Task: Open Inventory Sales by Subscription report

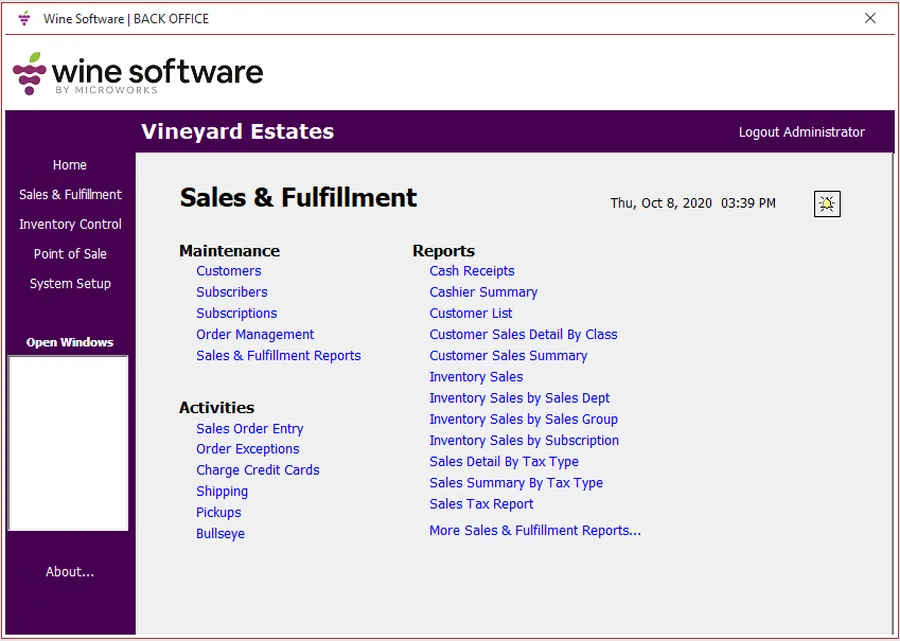Action: click(x=524, y=441)
